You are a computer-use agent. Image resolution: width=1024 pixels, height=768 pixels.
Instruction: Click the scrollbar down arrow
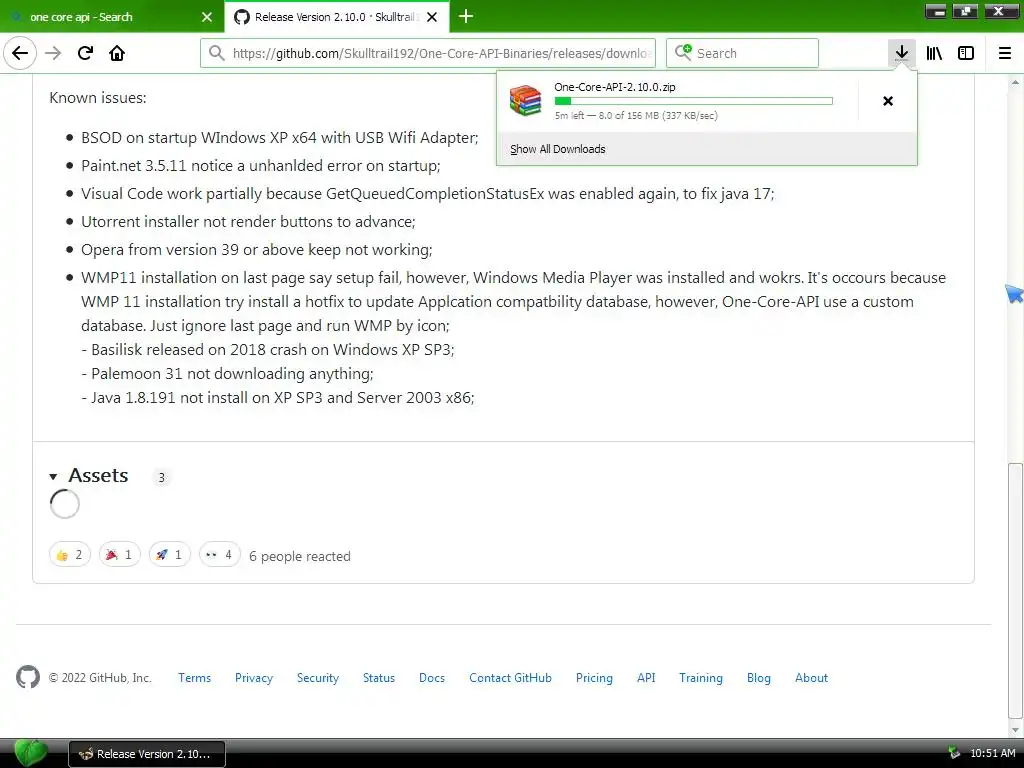tap(1015, 729)
